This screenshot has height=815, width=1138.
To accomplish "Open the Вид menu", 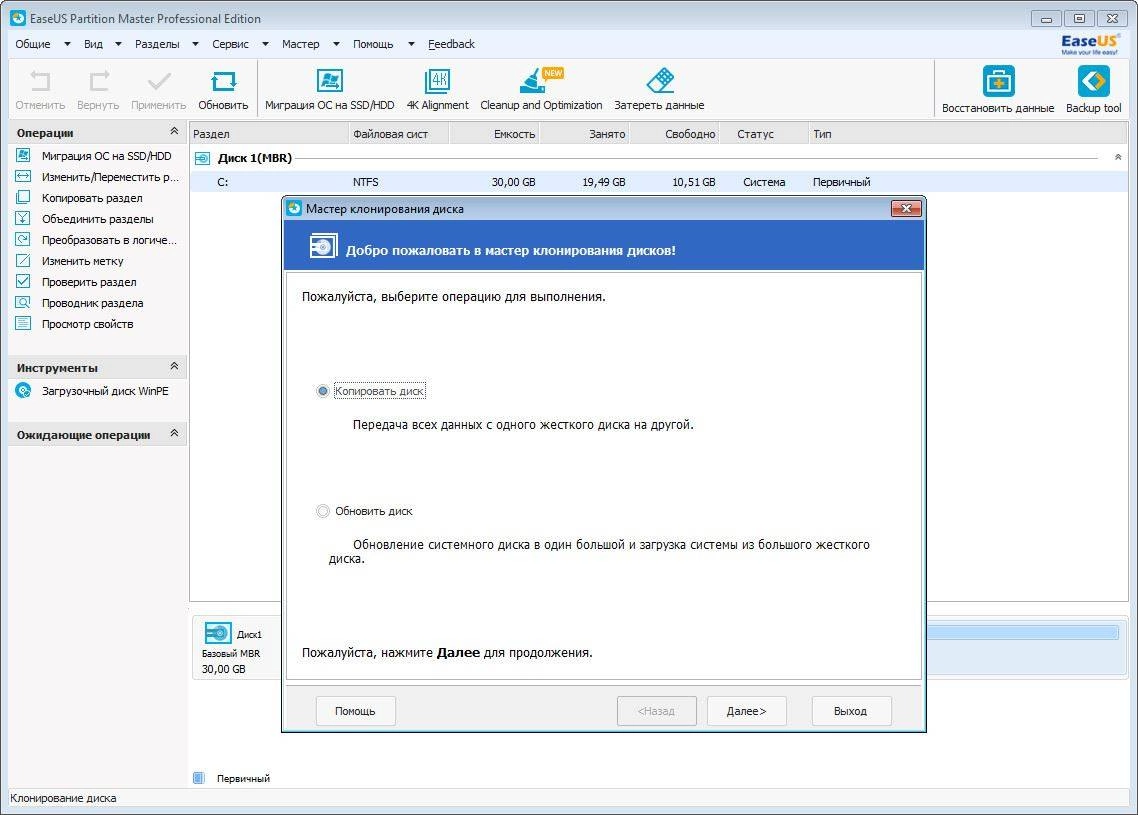I will (x=94, y=44).
